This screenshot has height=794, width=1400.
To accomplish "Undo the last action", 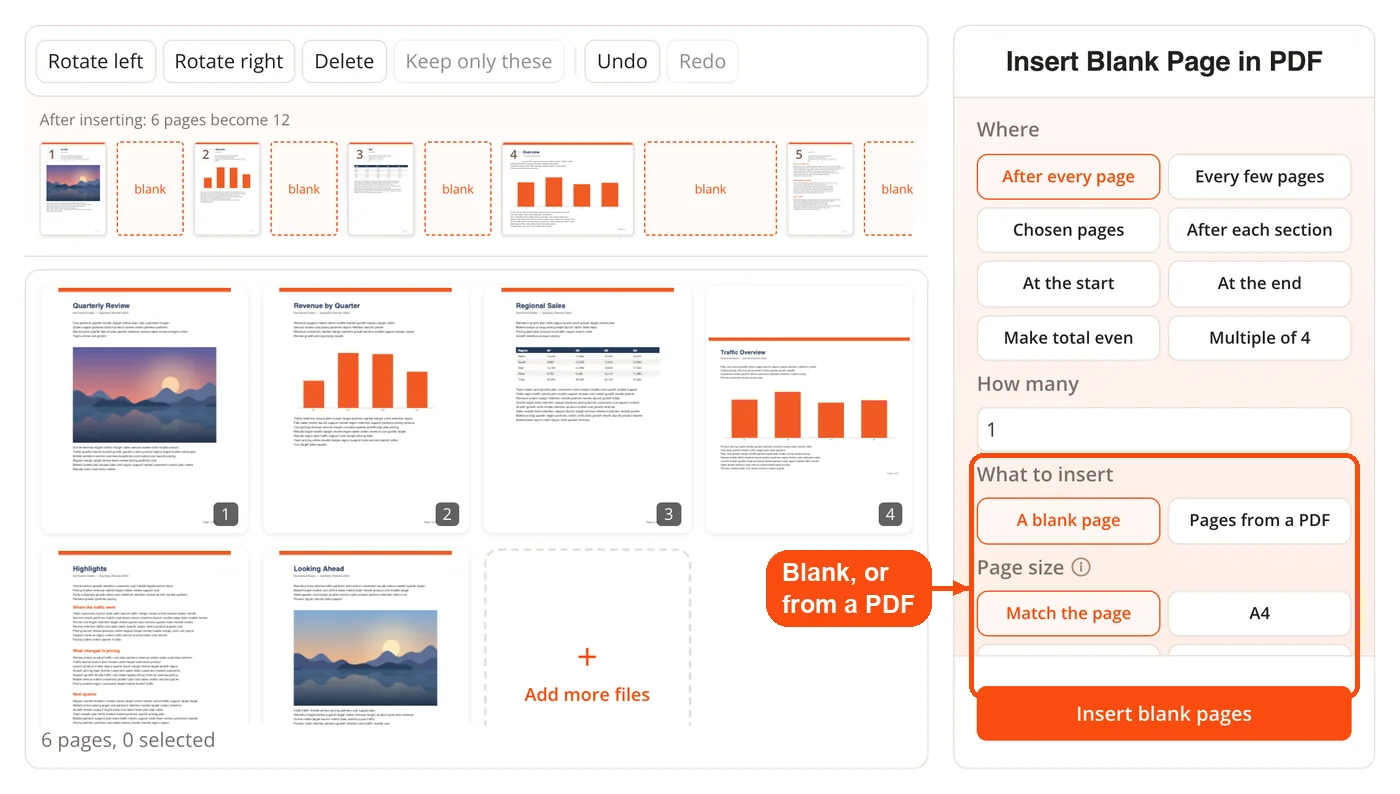I will click(622, 61).
